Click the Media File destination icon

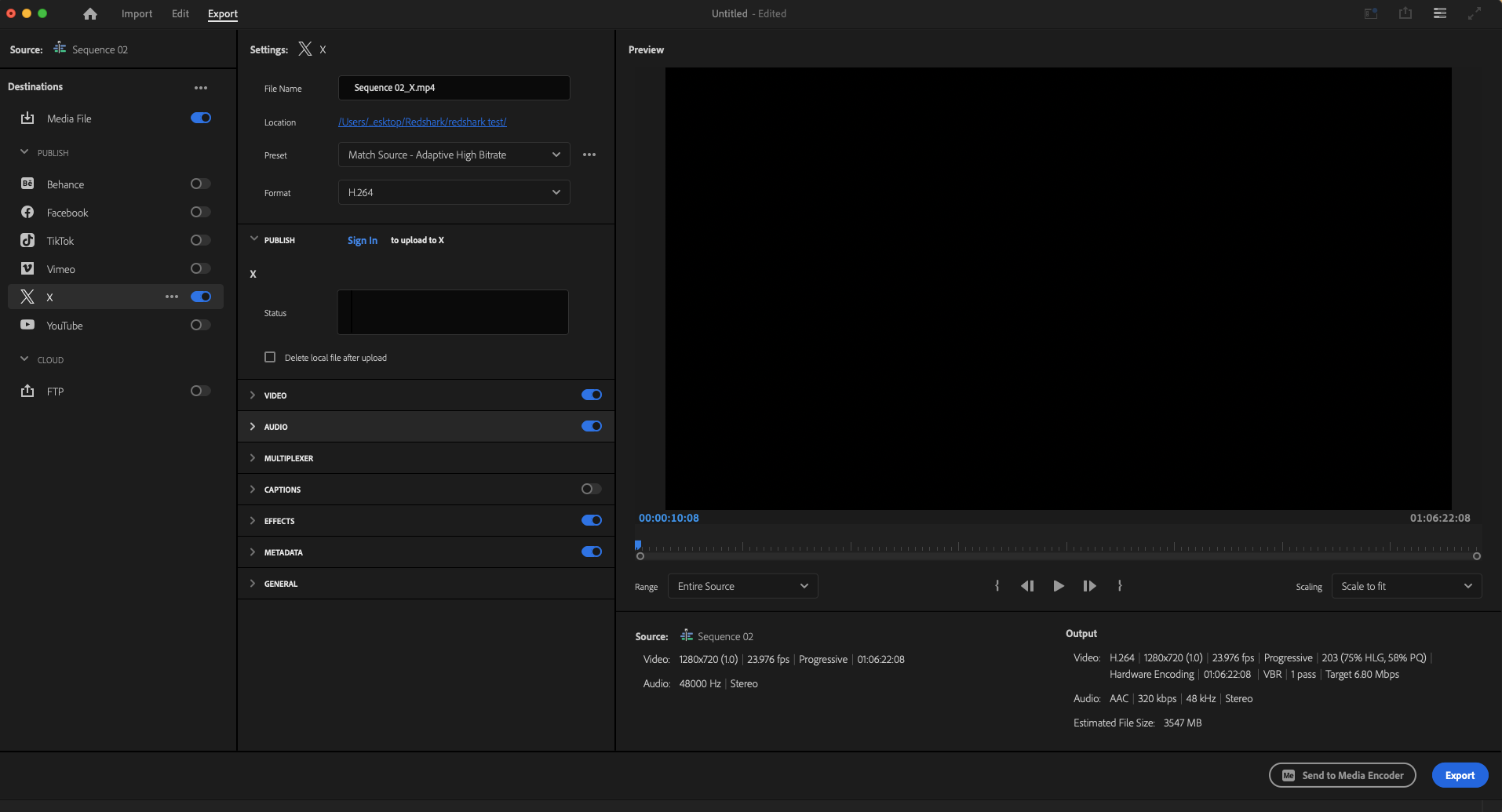tap(27, 118)
